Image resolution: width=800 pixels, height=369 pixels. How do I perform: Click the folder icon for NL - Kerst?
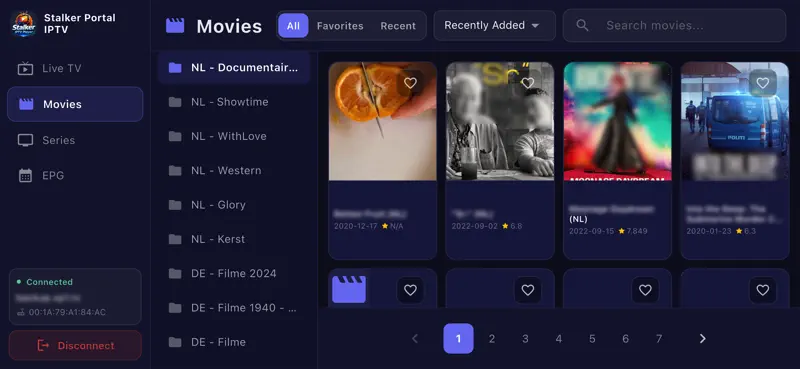coord(175,239)
